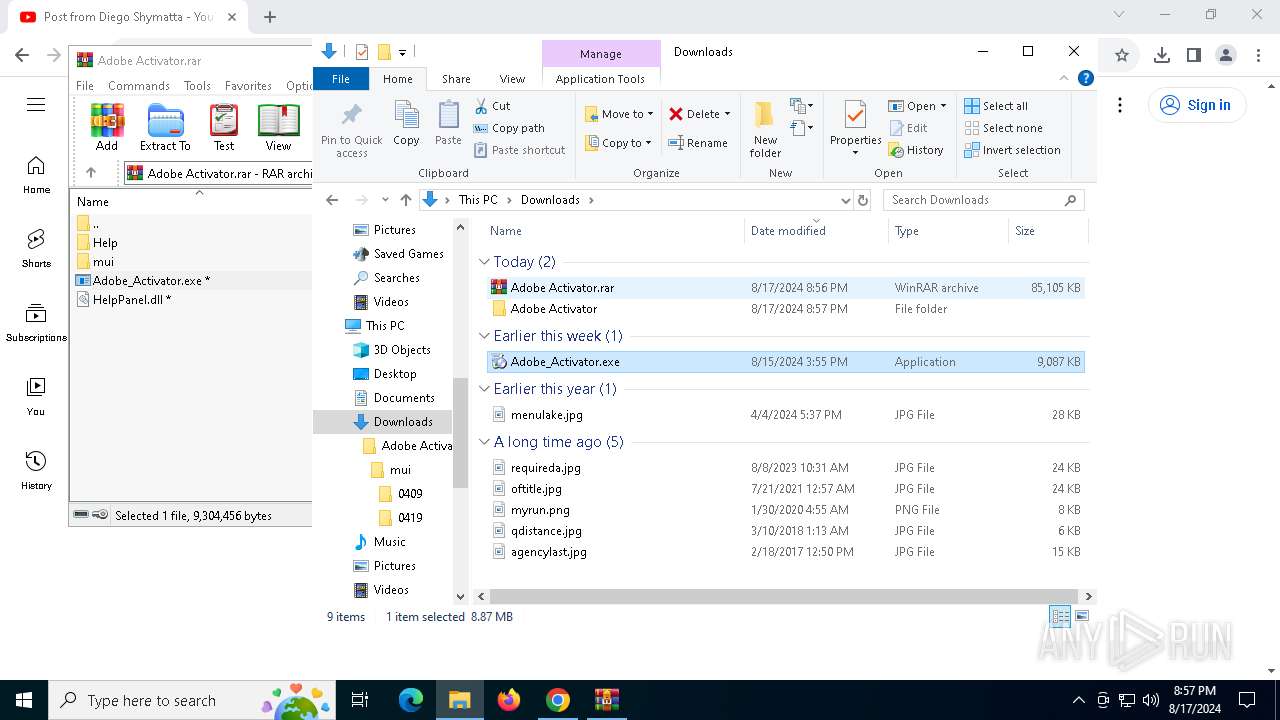The width and height of the screenshot is (1280, 720).
Task: Click the Add icon in WinRAR
Action: click(107, 127)
